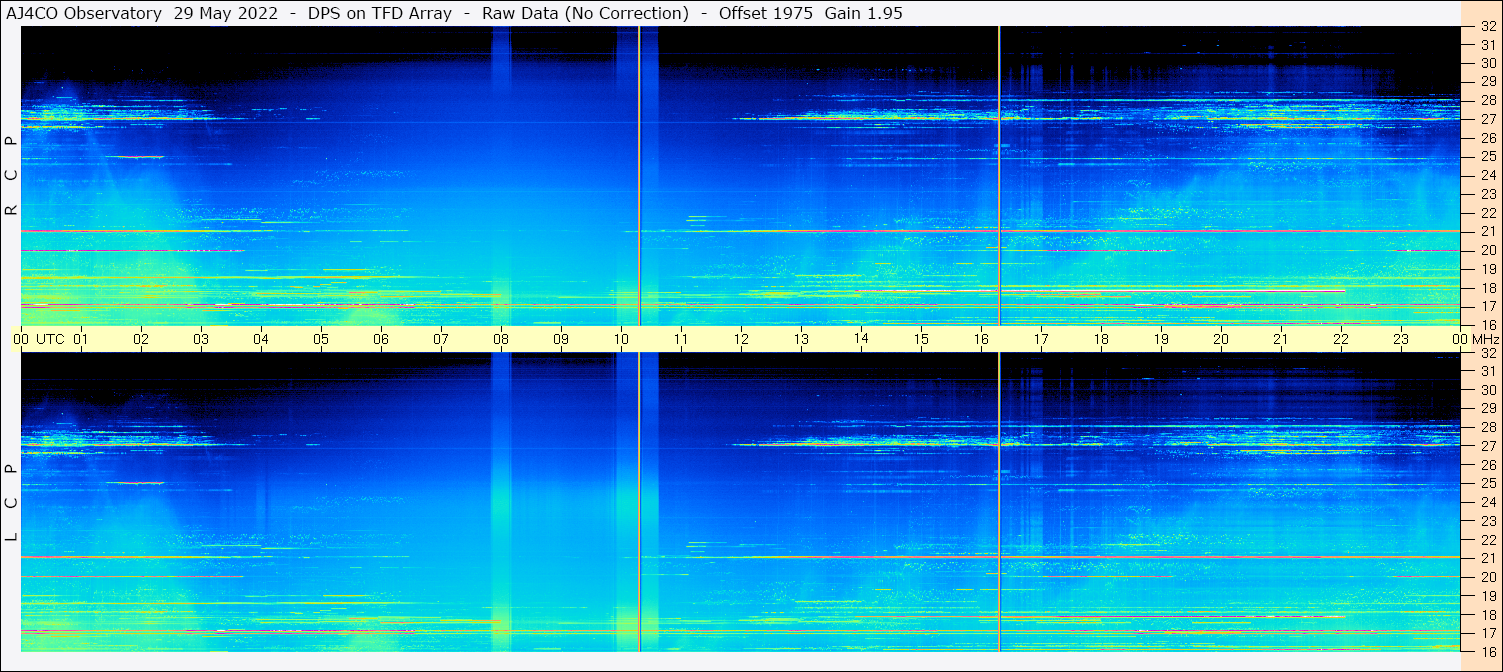Click the 06 hour tick label
The image size is (1503, 672).
click(x=381, y=339)
